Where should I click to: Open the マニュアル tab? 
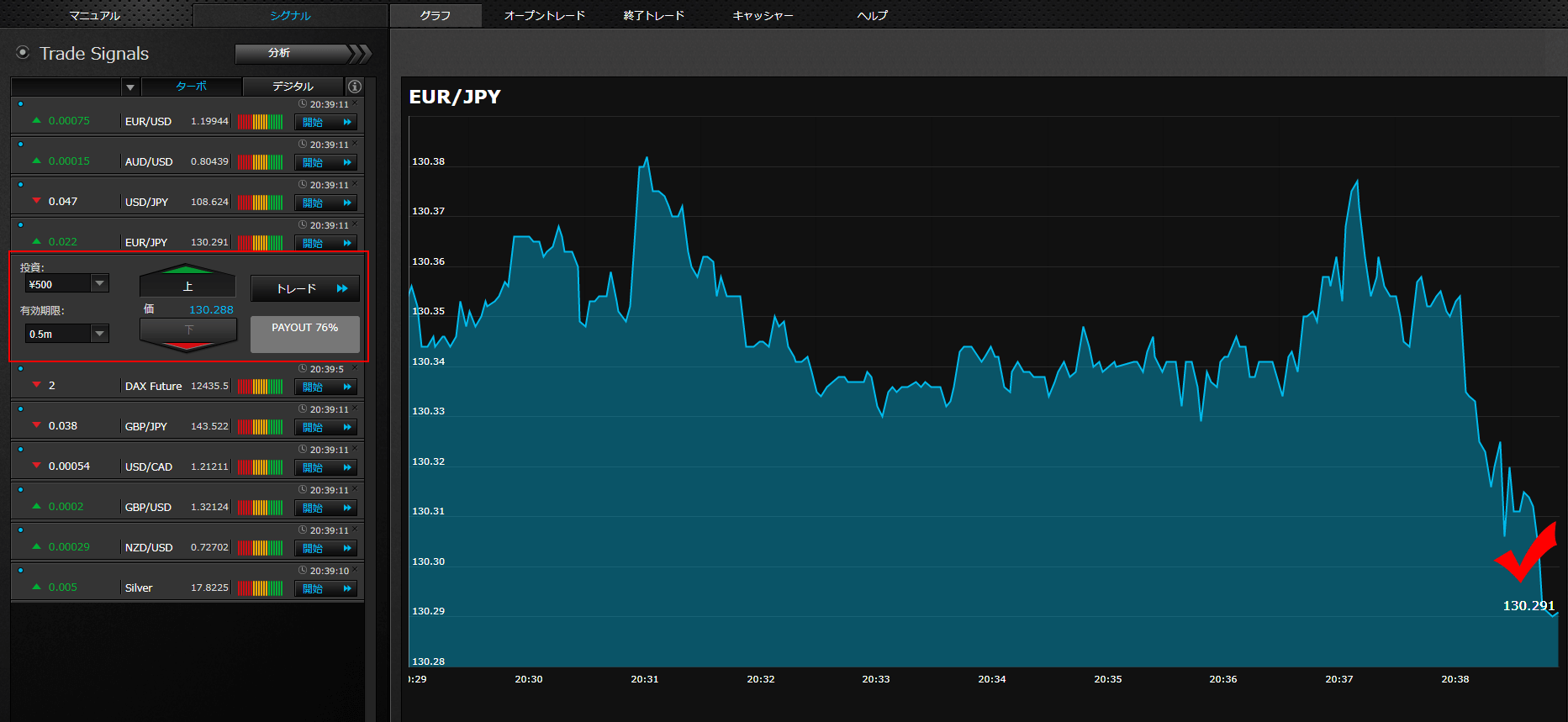[x=95, y=15]
